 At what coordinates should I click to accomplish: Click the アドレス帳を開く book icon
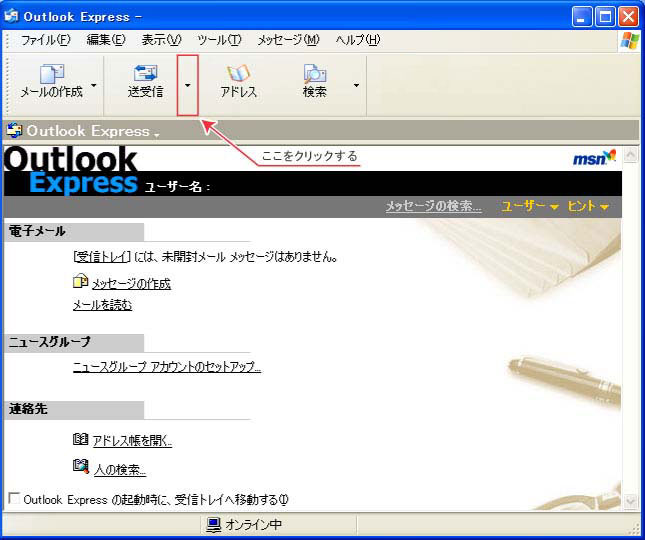click(x=81, y=440)
